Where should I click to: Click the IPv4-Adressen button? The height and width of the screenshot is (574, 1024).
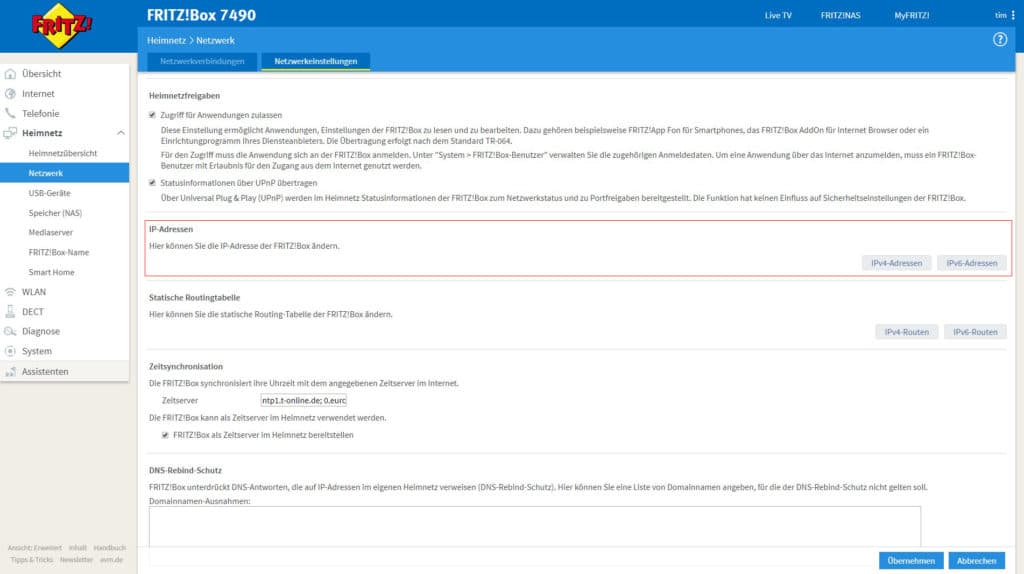897,263
